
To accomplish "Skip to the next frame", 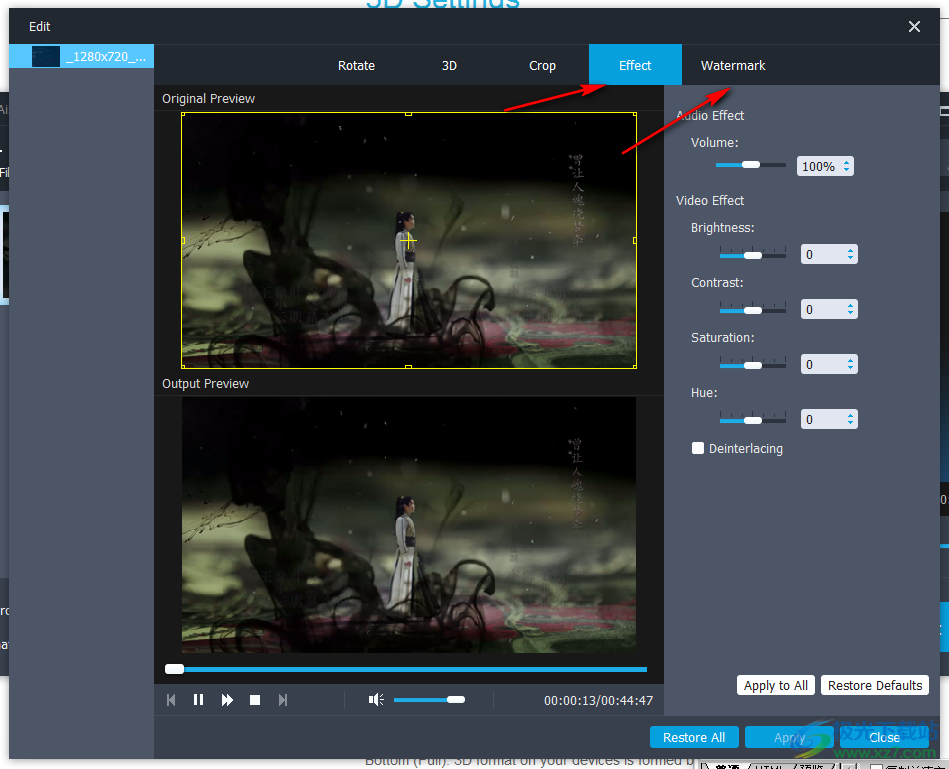I will (283, 699).
